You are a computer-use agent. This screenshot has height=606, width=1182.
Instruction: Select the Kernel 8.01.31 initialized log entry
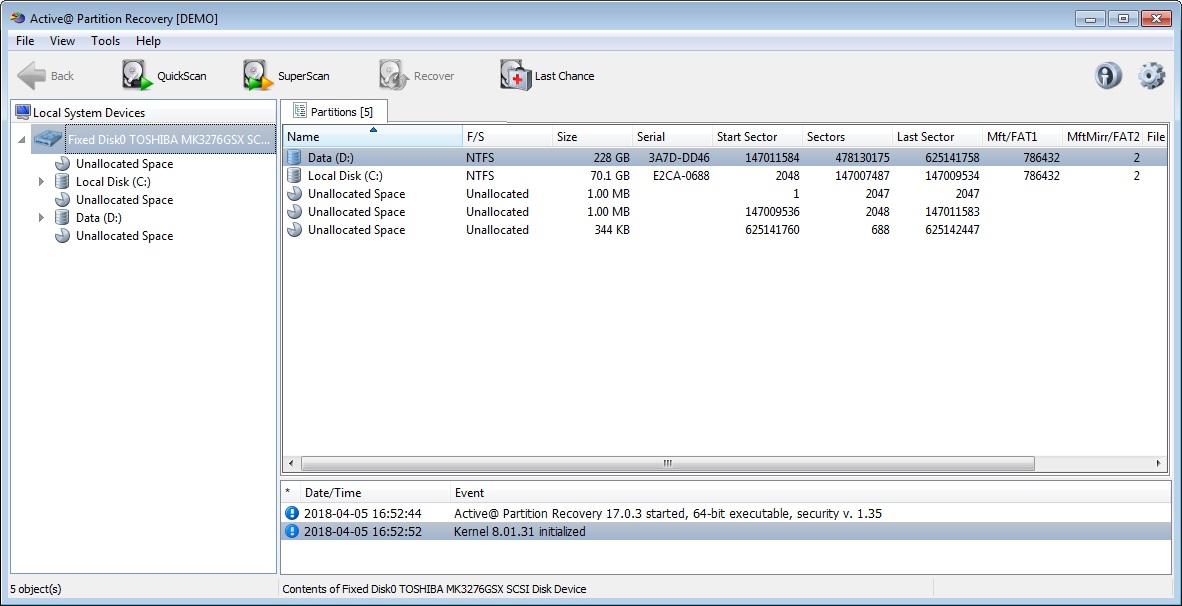tap(725, 531)
